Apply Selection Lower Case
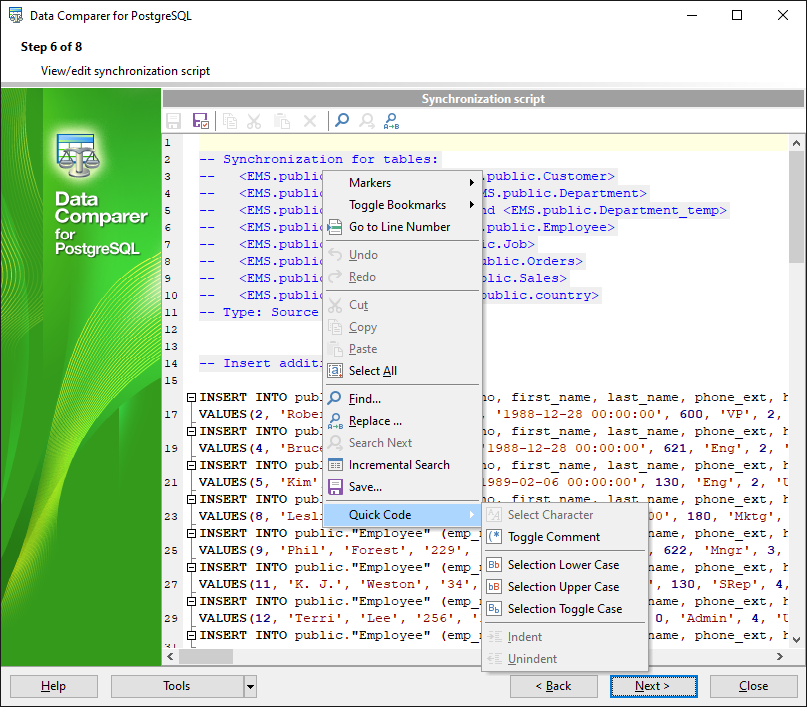Viewport: 807px width, 707px height. point(563,565)
